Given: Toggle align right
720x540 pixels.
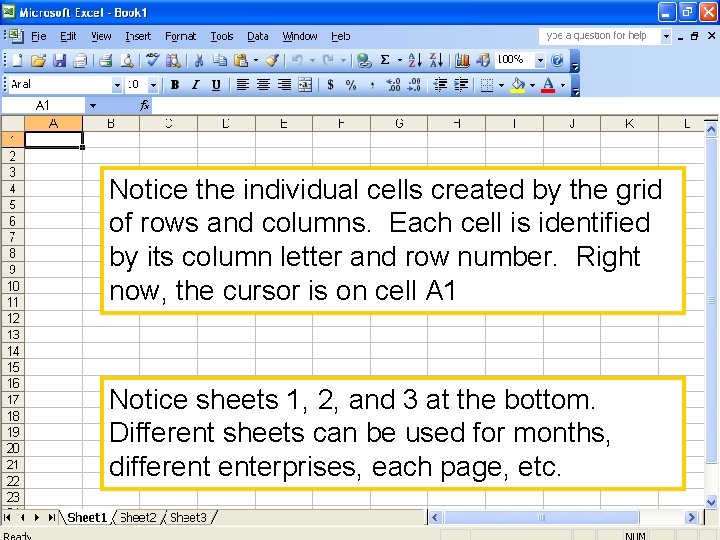Looking at the screenshot, I should pos(285,84).
